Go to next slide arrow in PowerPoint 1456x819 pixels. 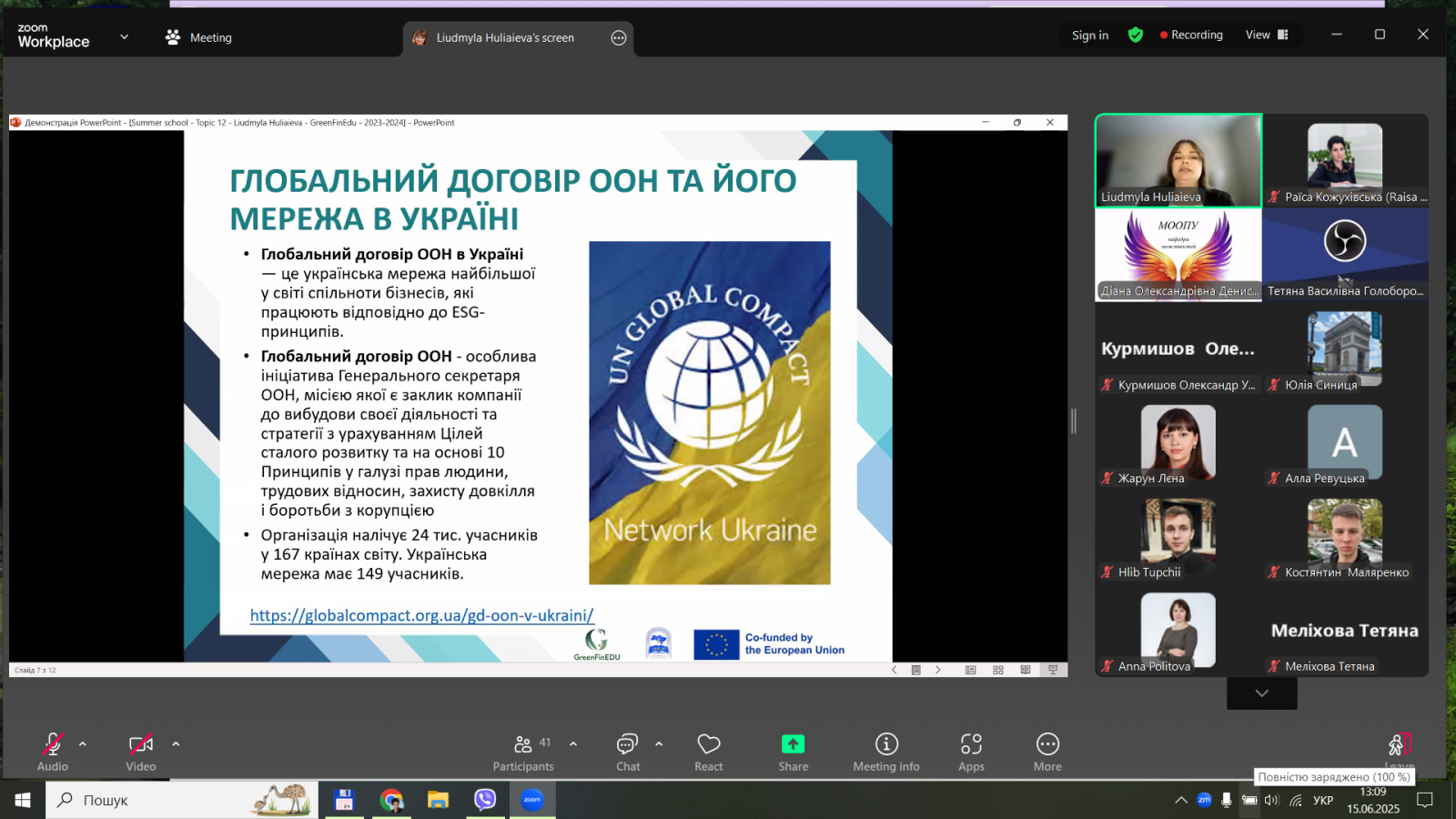point(938,670)
